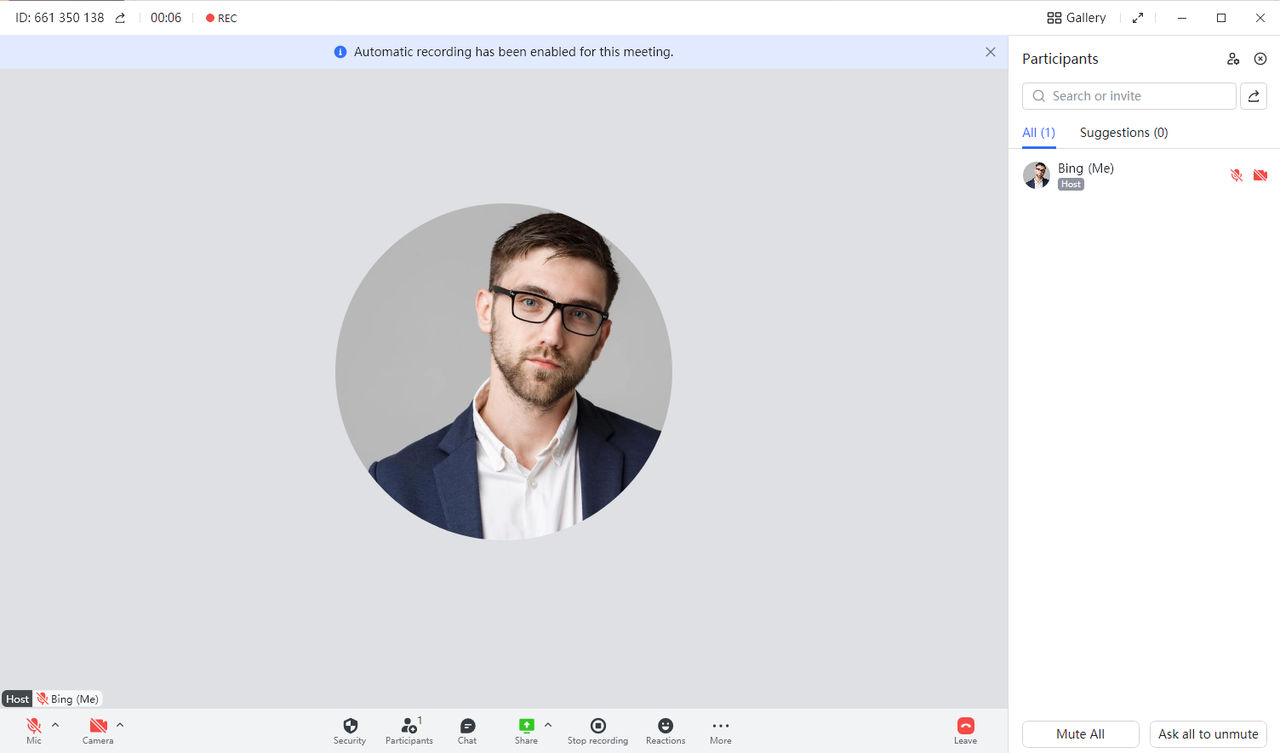Click the green Share screen icon
This screenshot has height=753, width=1280.
(x=526, y=726)
